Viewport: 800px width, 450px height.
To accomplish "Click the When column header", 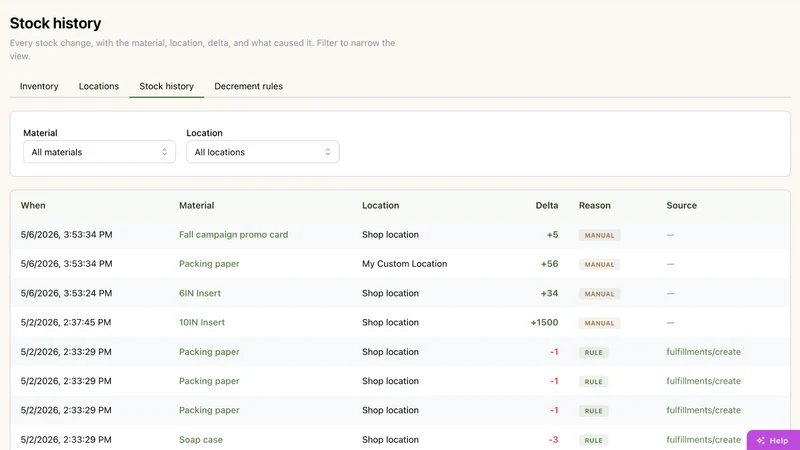I will pyautogui.click(x=33, y=206).
